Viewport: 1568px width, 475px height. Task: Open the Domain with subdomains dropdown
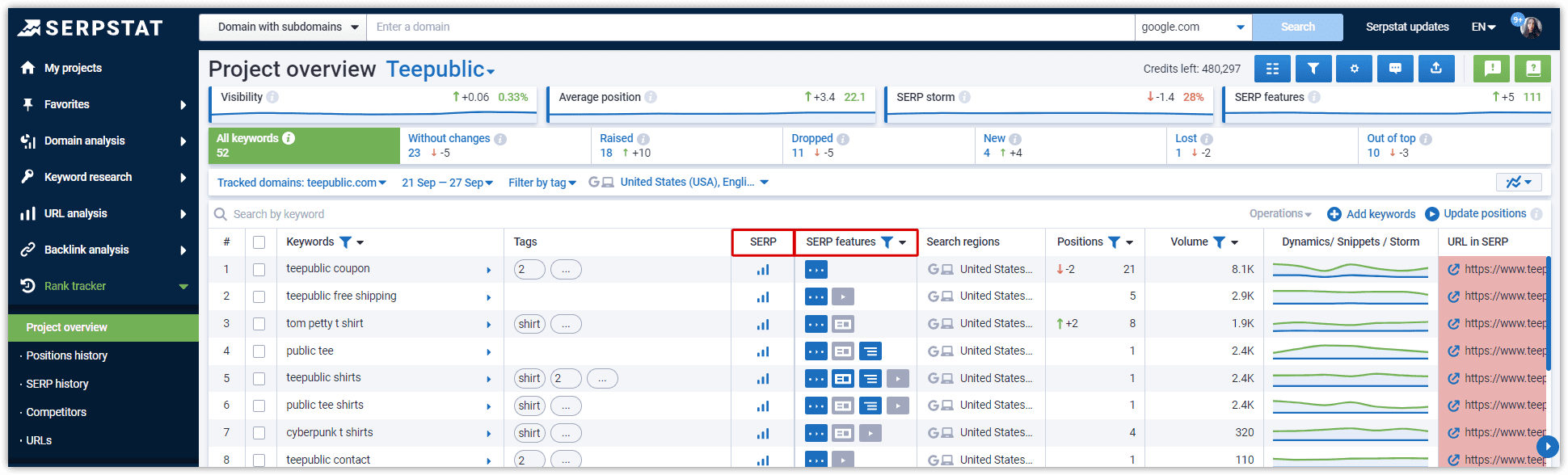(x=283, y=27)
